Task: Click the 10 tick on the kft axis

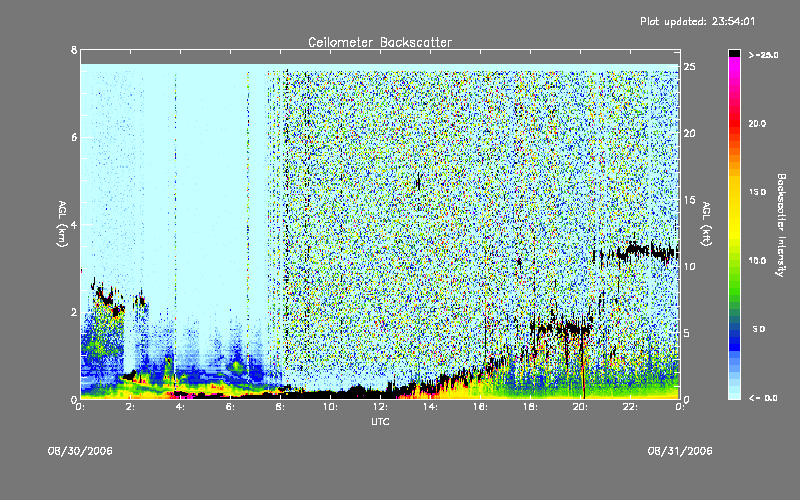Action: 689,266
